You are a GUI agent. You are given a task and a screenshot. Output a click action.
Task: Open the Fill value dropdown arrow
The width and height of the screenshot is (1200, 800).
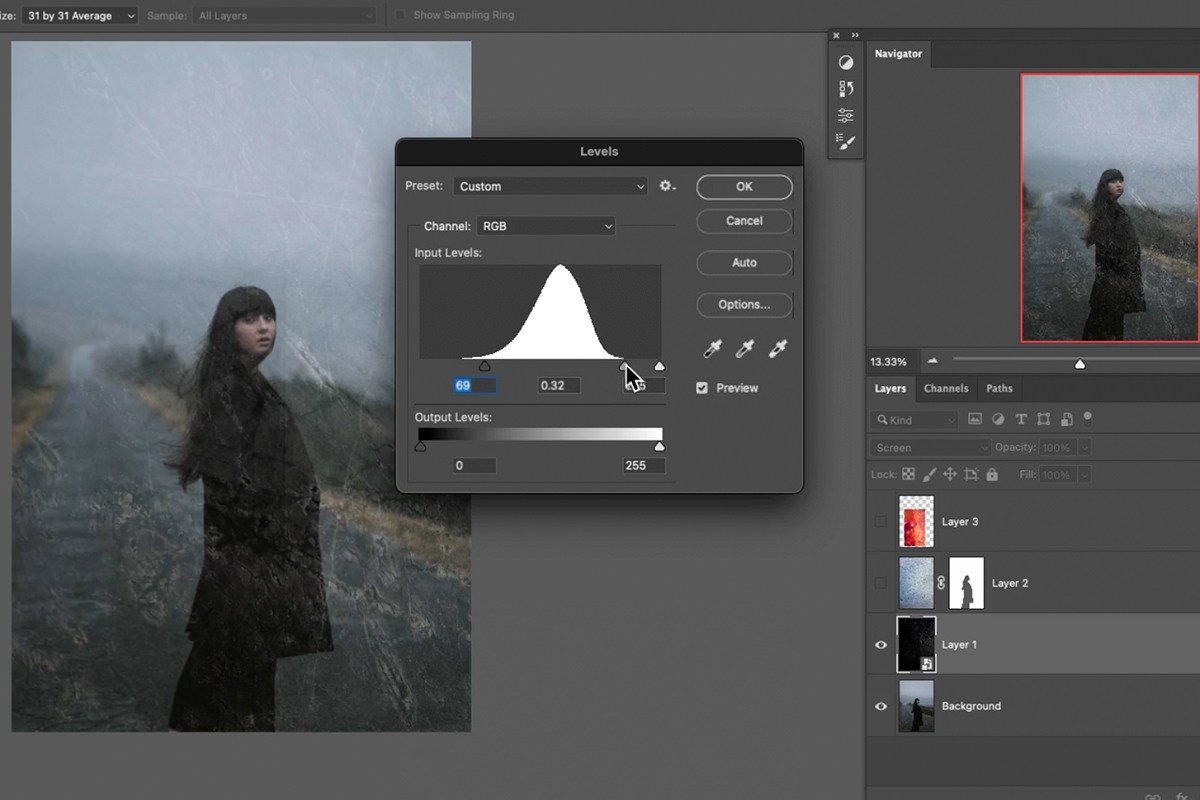click(x=1084, y=475)
